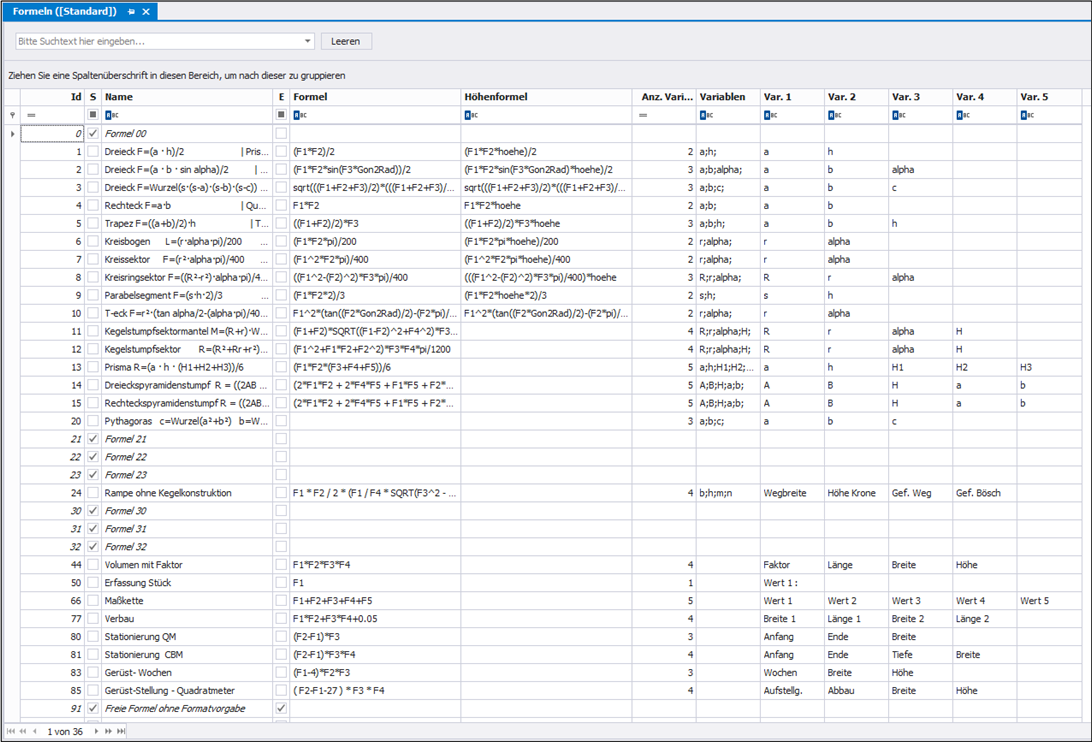Click the filter operator icon for Variablen column

click(705, 116)
